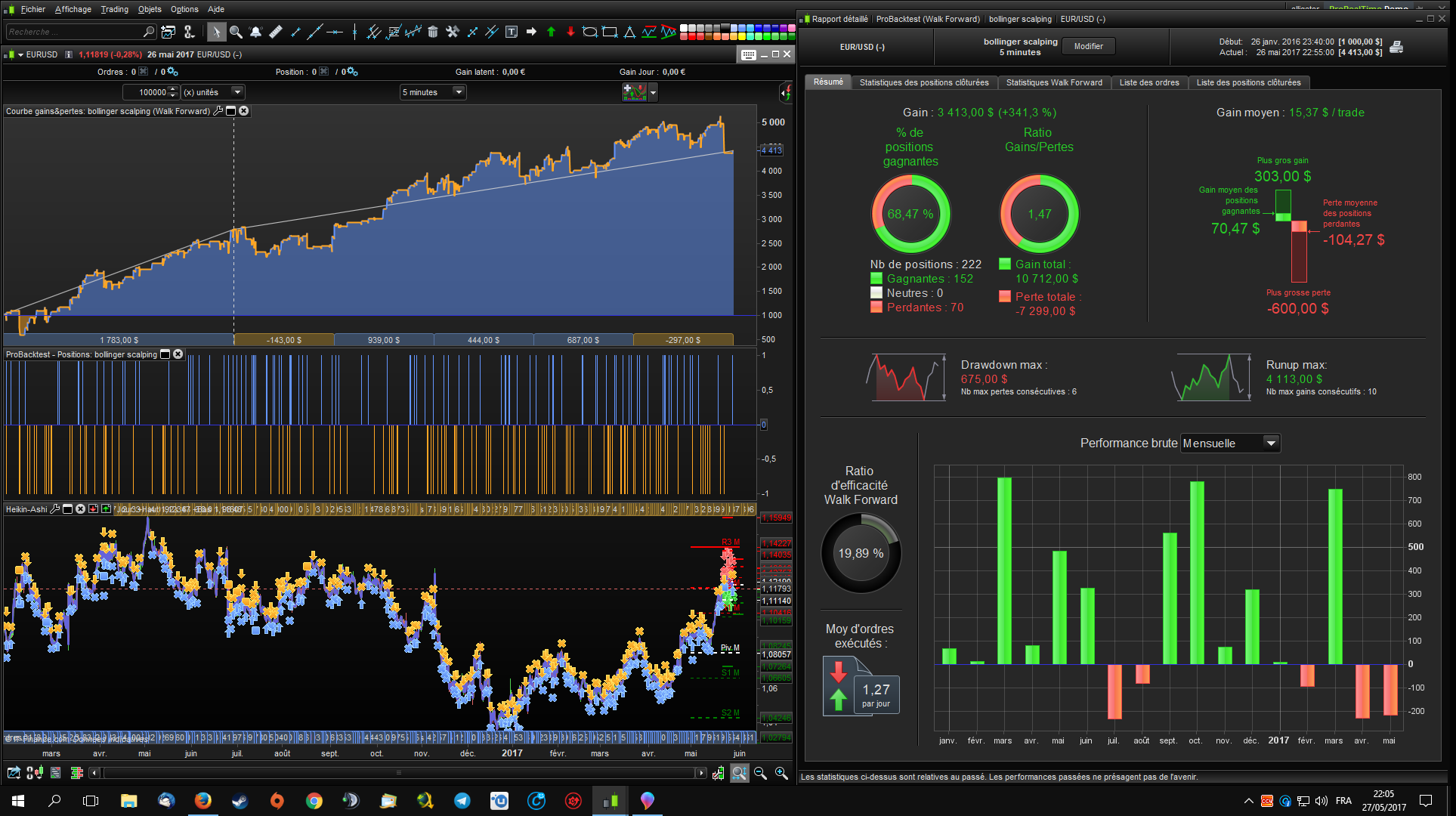Open wrench settings for Heikin-Ashi panel
The image size is (1456, 816).
[54, 509]
